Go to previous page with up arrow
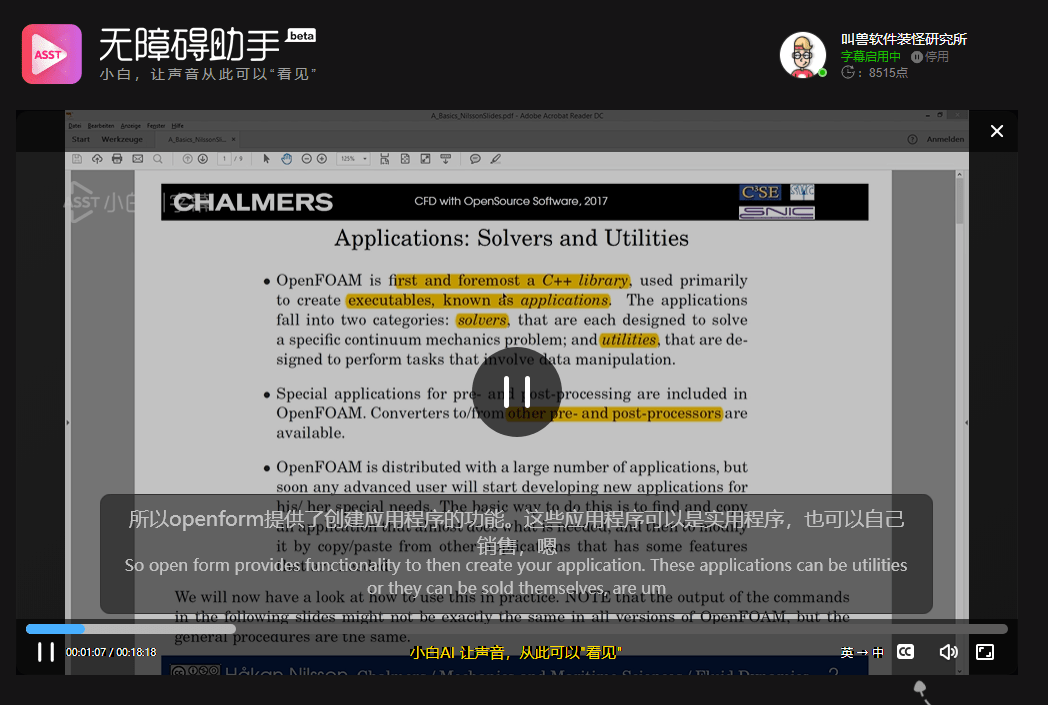The height and width of the screenshot is (705, 1048). tap(187, 159)
